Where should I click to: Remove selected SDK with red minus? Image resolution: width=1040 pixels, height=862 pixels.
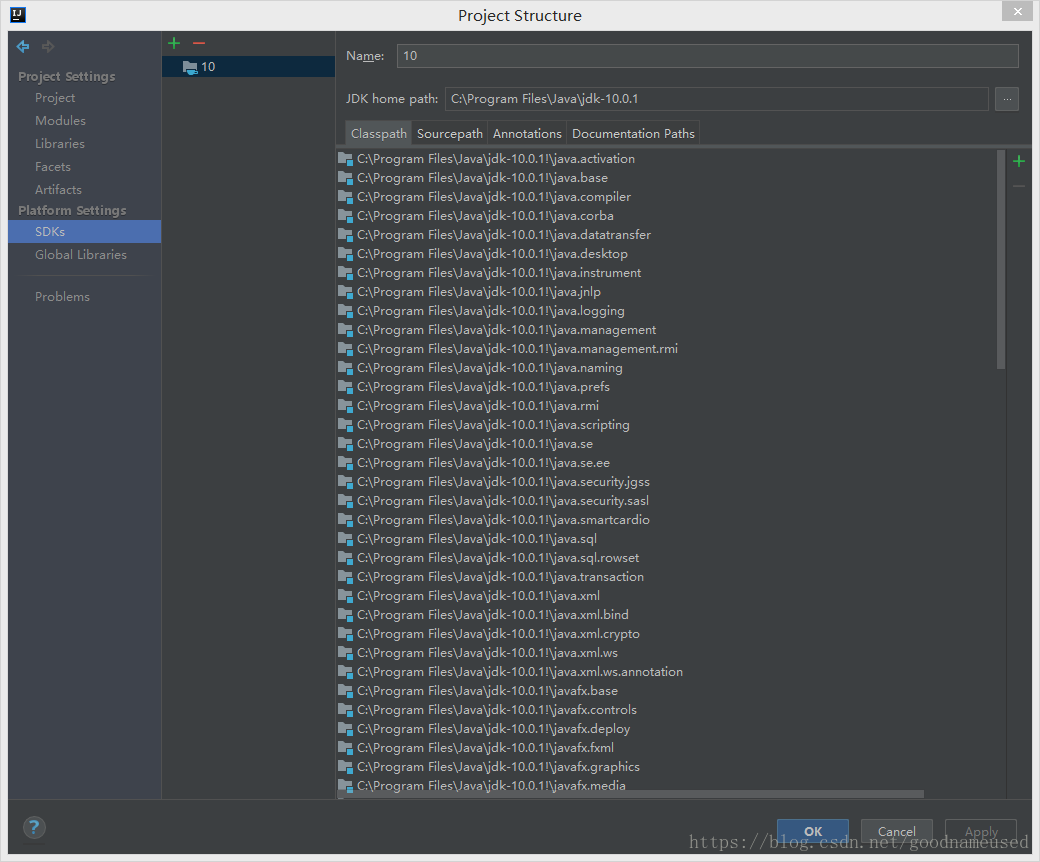pos(199,43)
